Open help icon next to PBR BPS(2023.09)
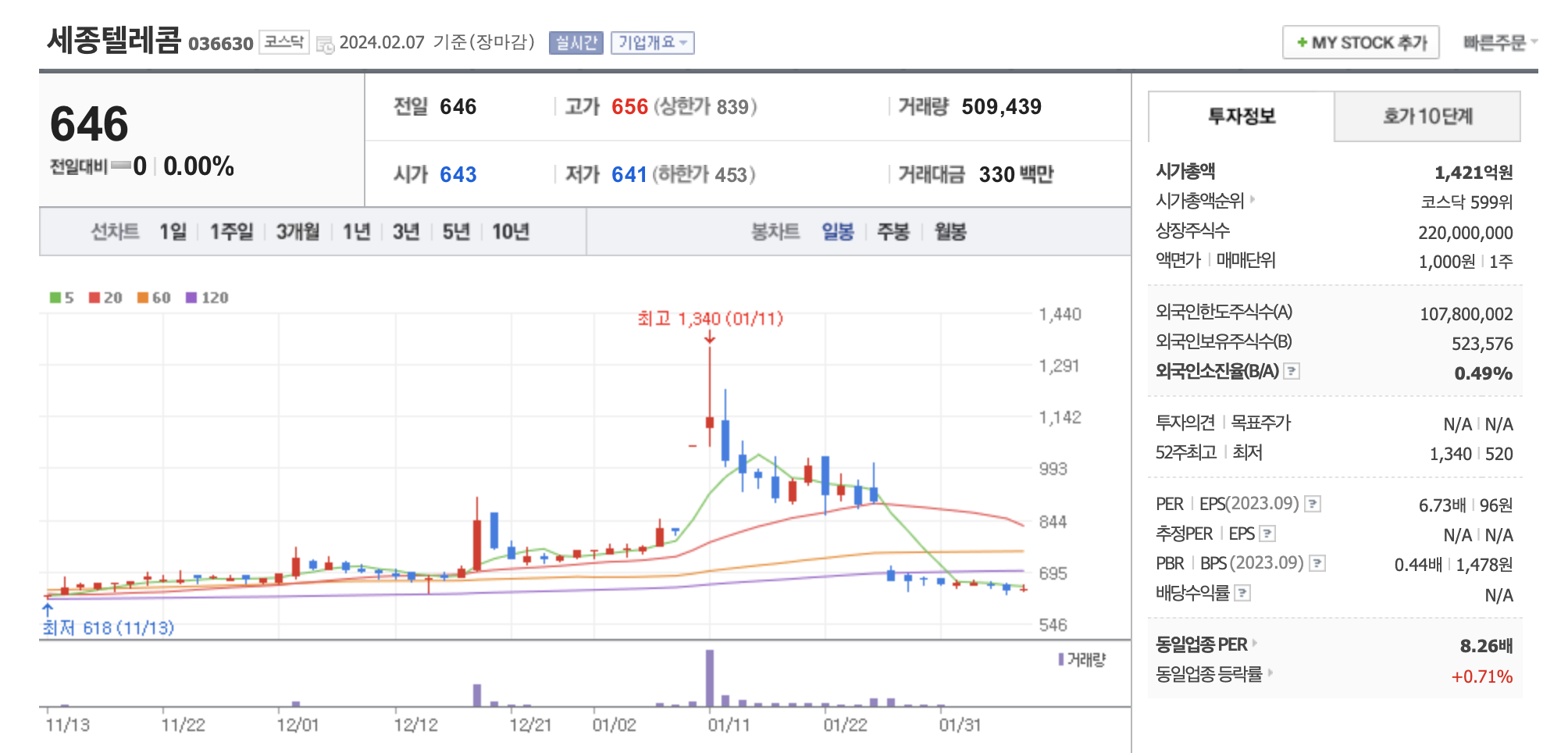This screenshot has height=753, width=1568. (1317, 563)
